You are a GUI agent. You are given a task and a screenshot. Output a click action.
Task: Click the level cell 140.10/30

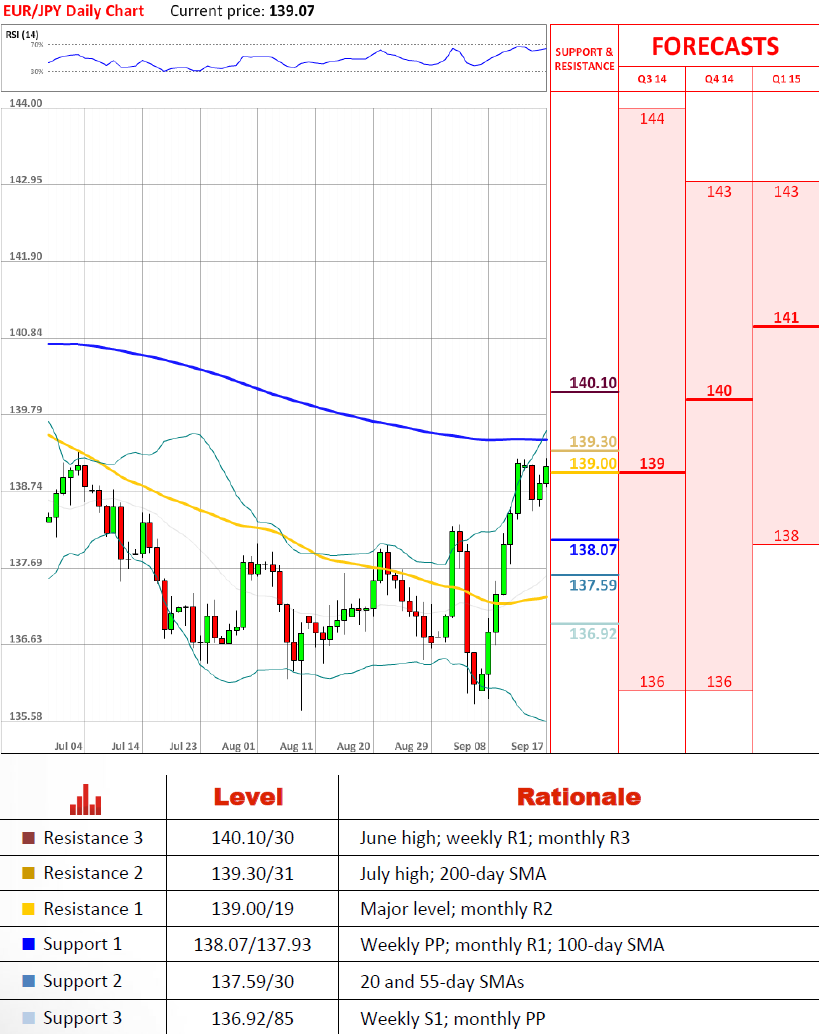pos(253,838)
